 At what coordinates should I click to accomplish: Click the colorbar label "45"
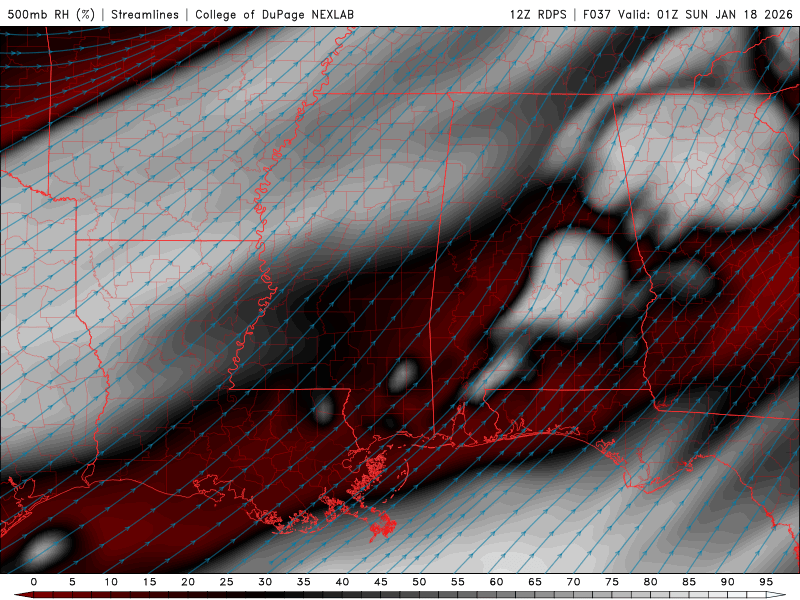pyautogui.click(x=380, y=582)
